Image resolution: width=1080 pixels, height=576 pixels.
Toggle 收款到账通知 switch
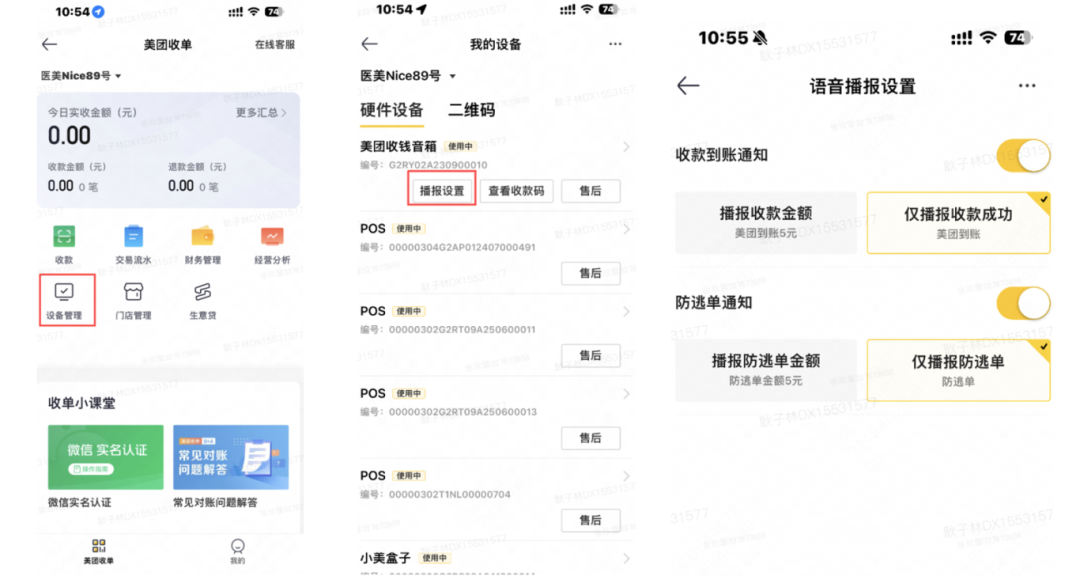pos(1023,156)
